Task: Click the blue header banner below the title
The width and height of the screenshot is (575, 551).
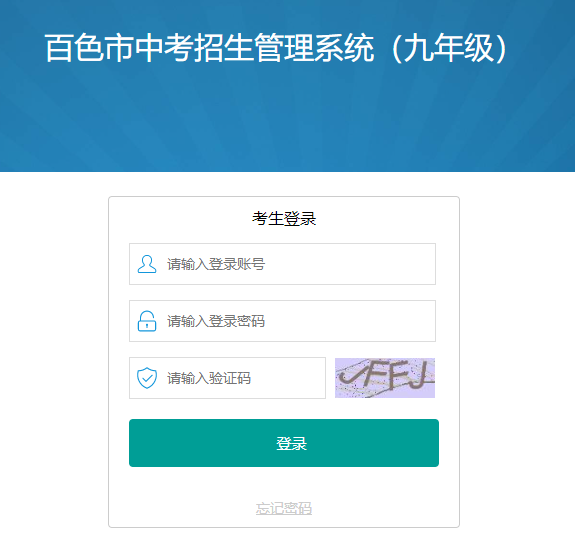Action: click(288, 121)
